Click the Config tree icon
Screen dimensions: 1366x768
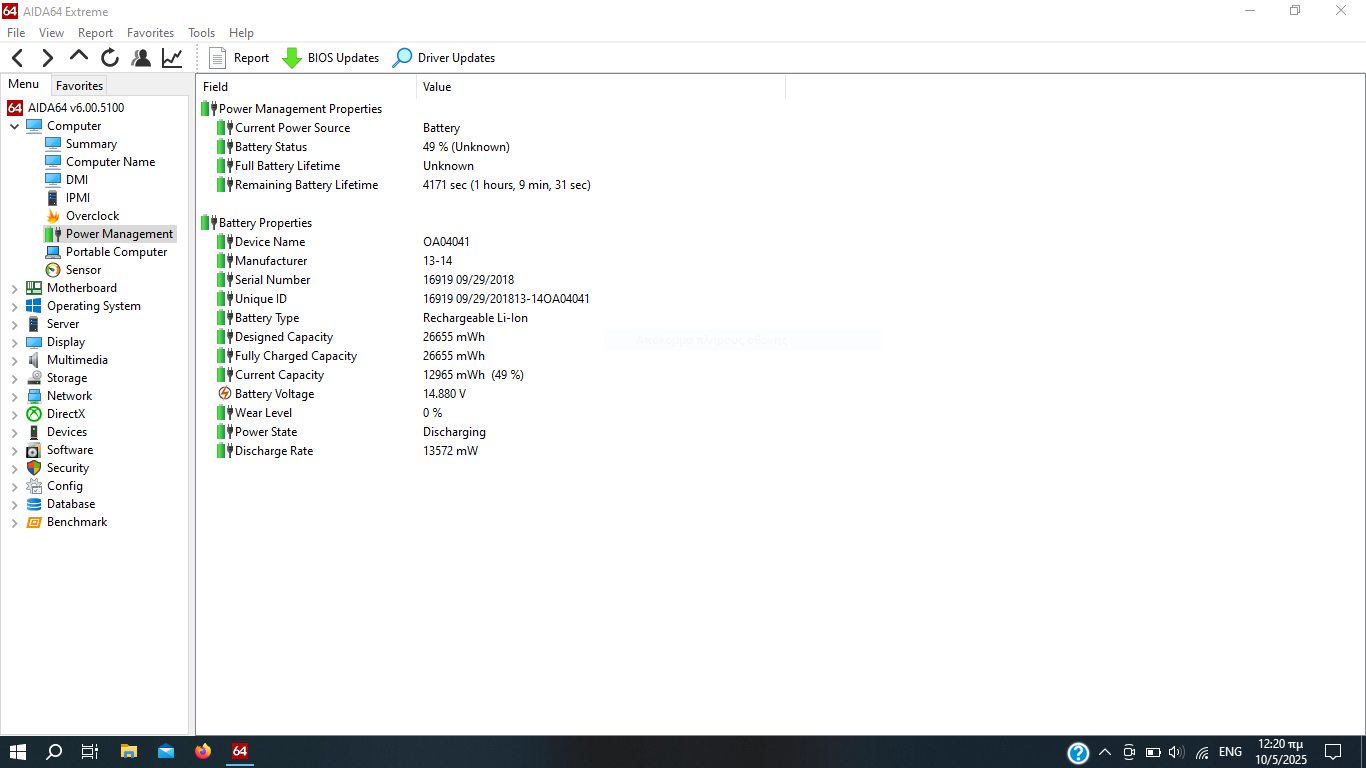(34, 486)
